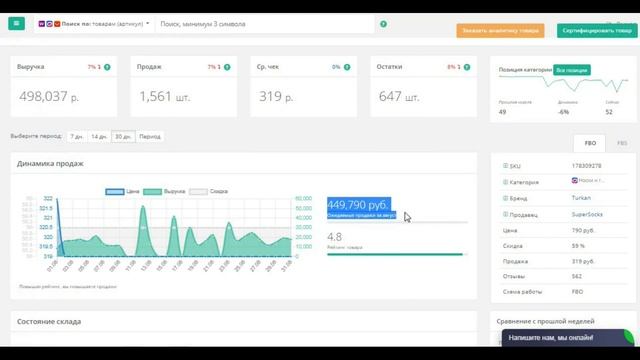Switch to the FBS tab
Screen dimensions: 640x360
point(622,143)
